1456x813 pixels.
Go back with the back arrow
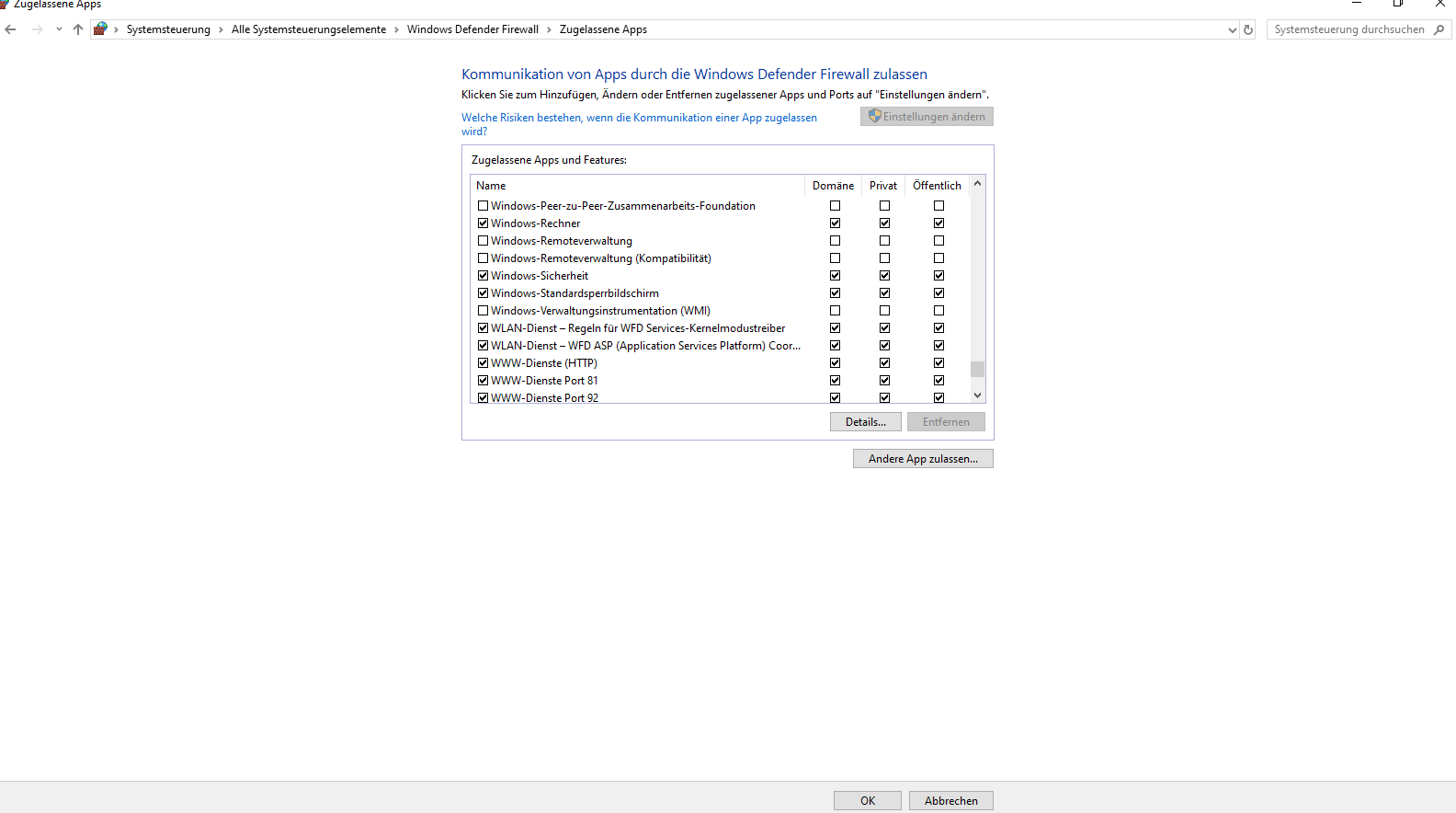coord(11,29)
